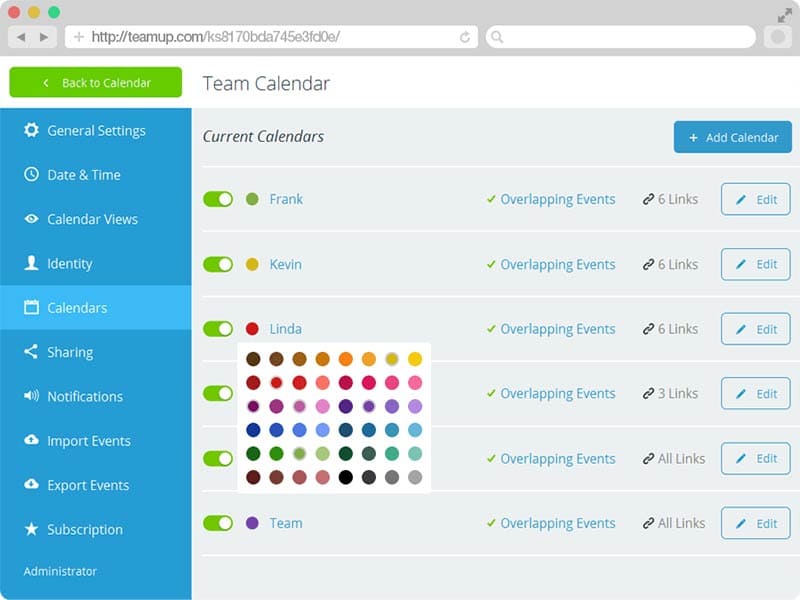This screenshot has height=600, width=800.
Task: Pick the hot pink swatch ending second row
Action: [415, 382]
